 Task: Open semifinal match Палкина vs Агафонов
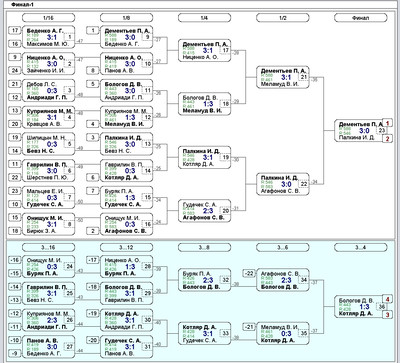tap(283, 184)
